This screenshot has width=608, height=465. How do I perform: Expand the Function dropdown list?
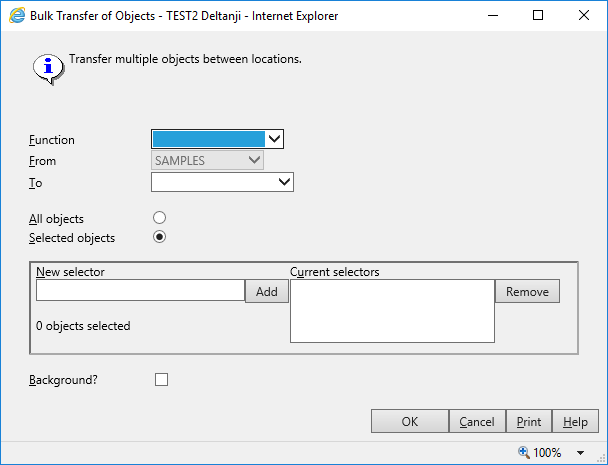point(275,140)
